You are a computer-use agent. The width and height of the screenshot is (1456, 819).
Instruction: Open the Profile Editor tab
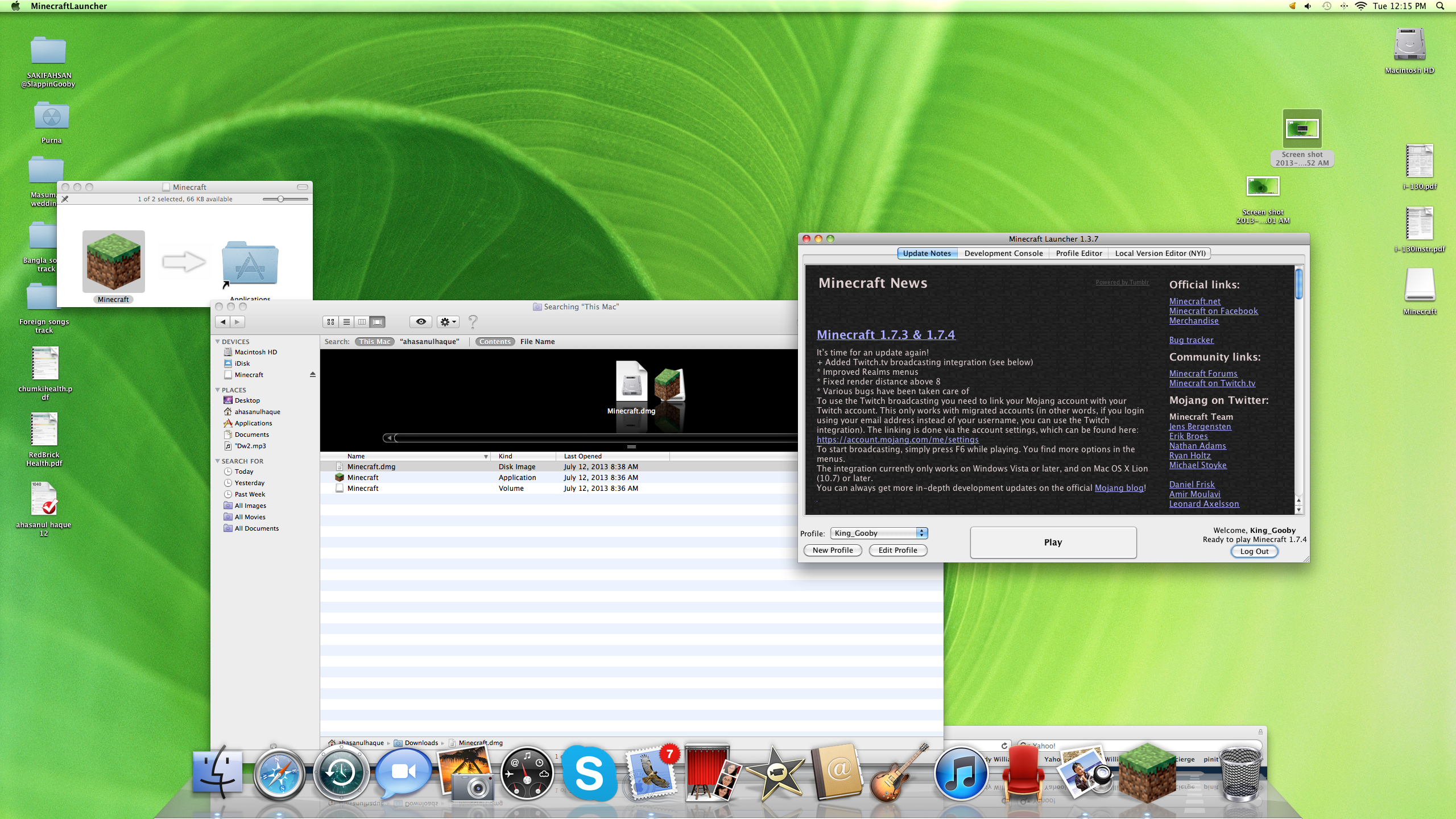tap(1078, 254)
